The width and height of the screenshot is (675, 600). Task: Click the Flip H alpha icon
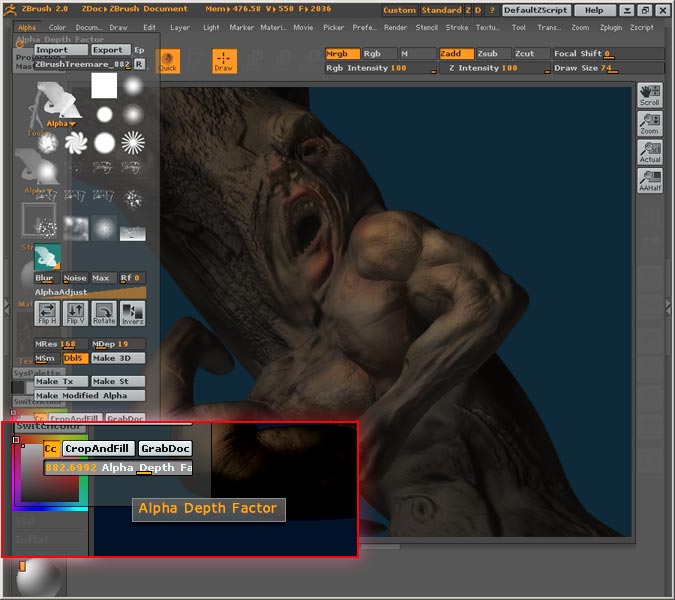pyautogui.click(x=46, y=313)
